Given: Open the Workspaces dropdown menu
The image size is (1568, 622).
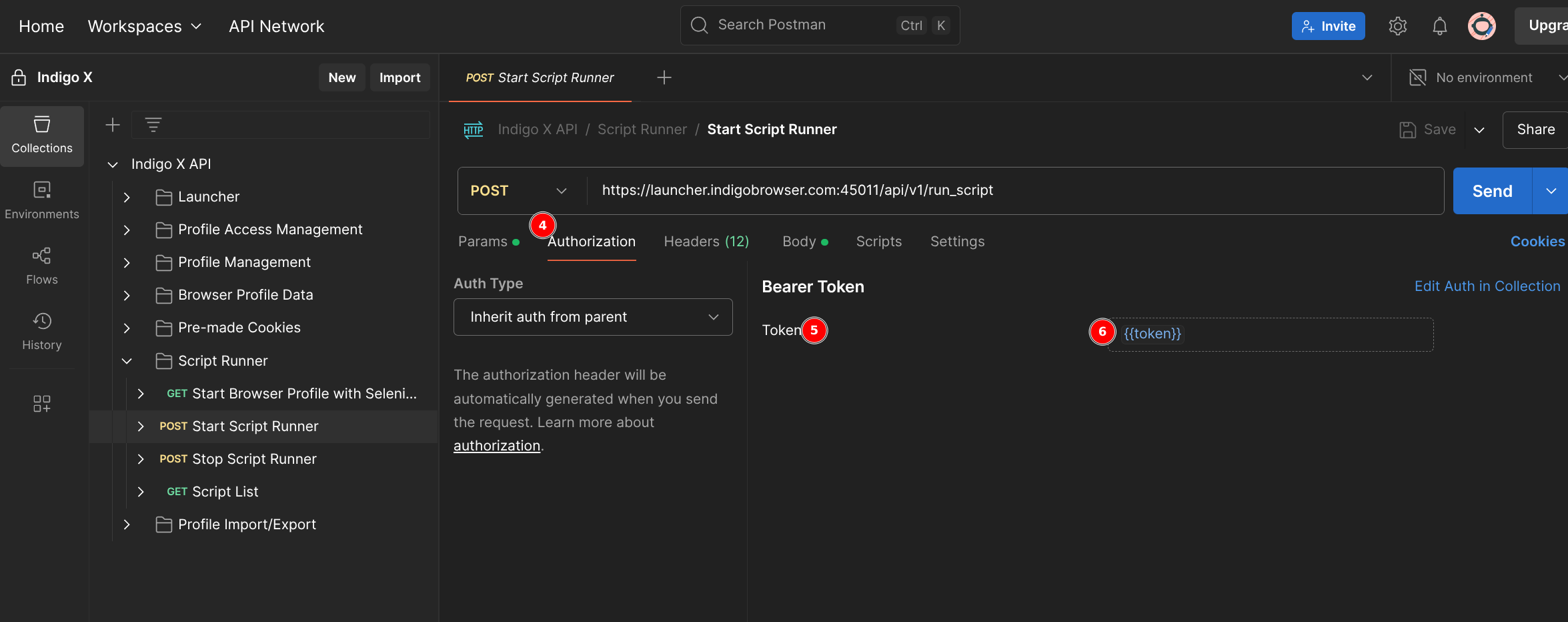Looking at the screenshot, I should tap(145, 26).
